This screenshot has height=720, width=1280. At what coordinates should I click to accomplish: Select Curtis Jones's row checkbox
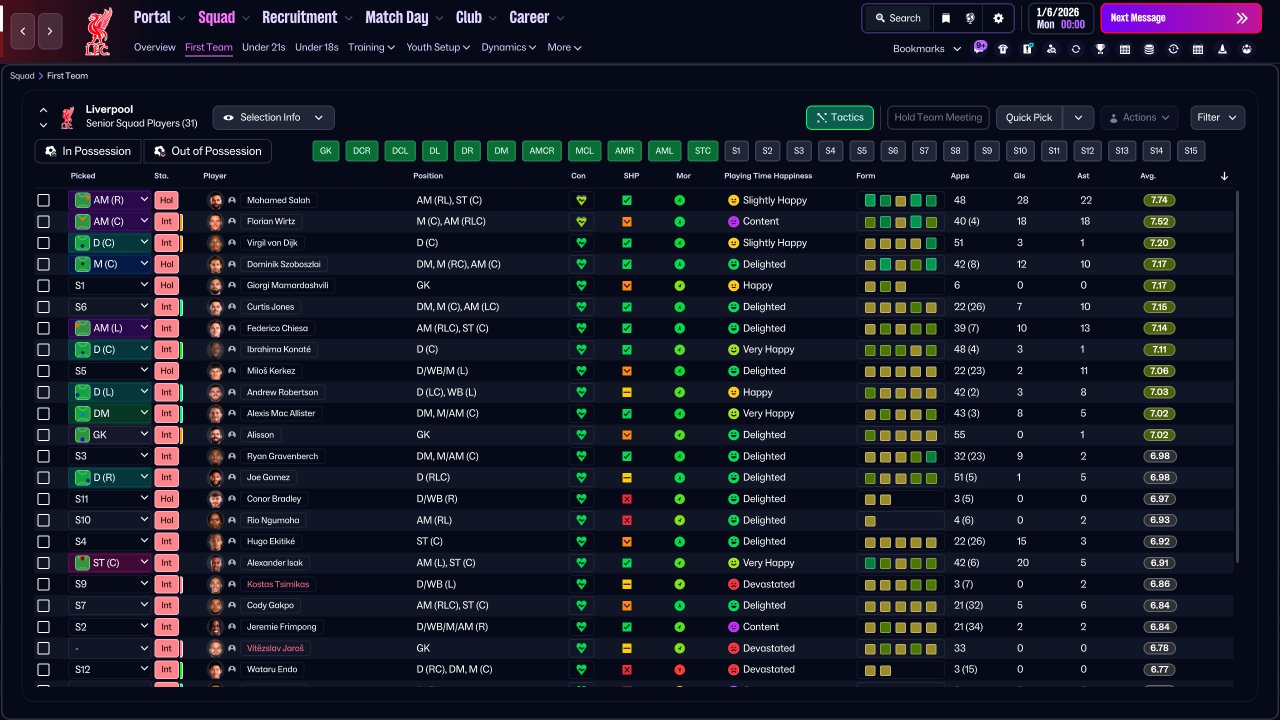click(x=43, y=307)
